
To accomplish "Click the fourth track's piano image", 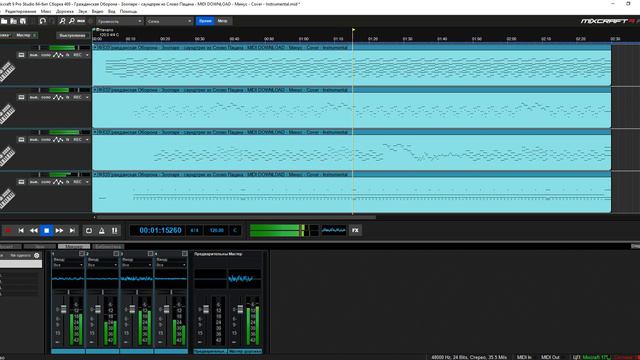I will tap(7, 198).
